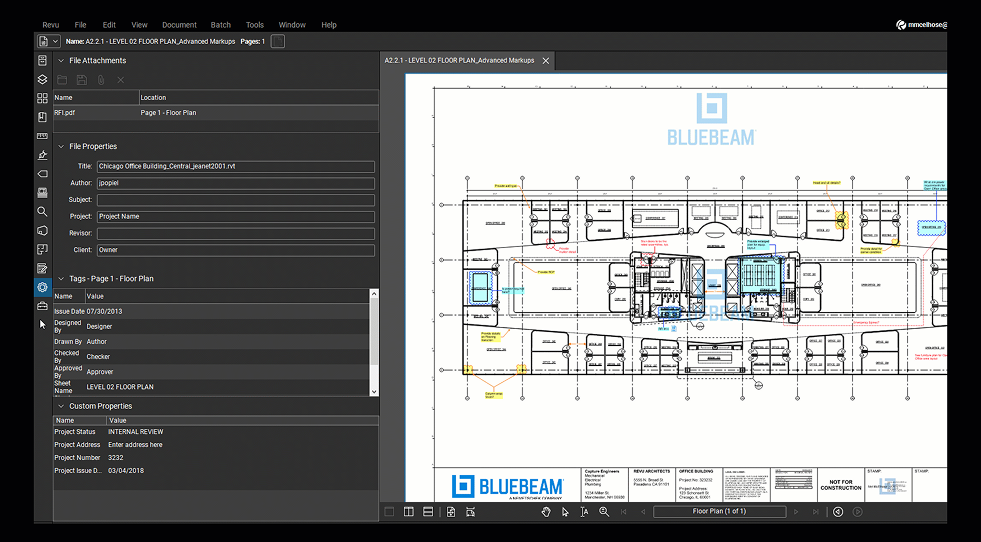Screen dimensions: 981x542
Task: Open the Edit menu
Action: coord(109,25)
